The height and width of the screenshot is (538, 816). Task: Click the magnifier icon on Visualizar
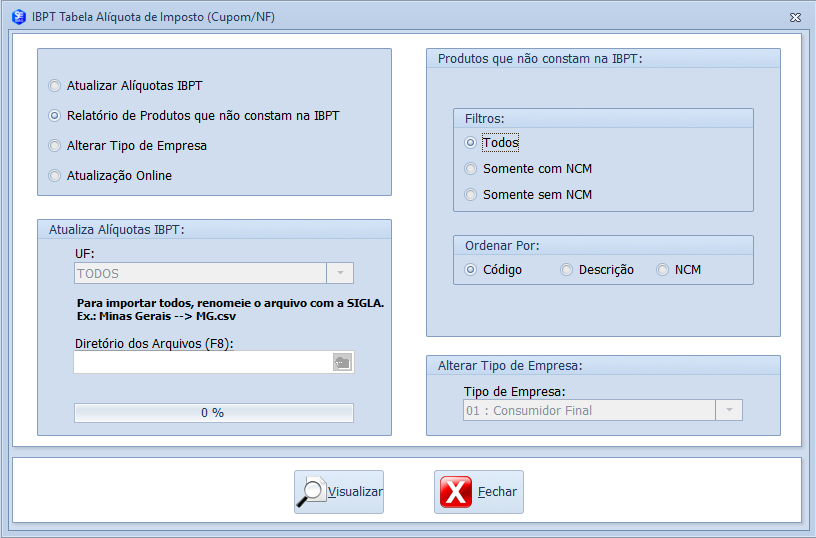[312, 492]
